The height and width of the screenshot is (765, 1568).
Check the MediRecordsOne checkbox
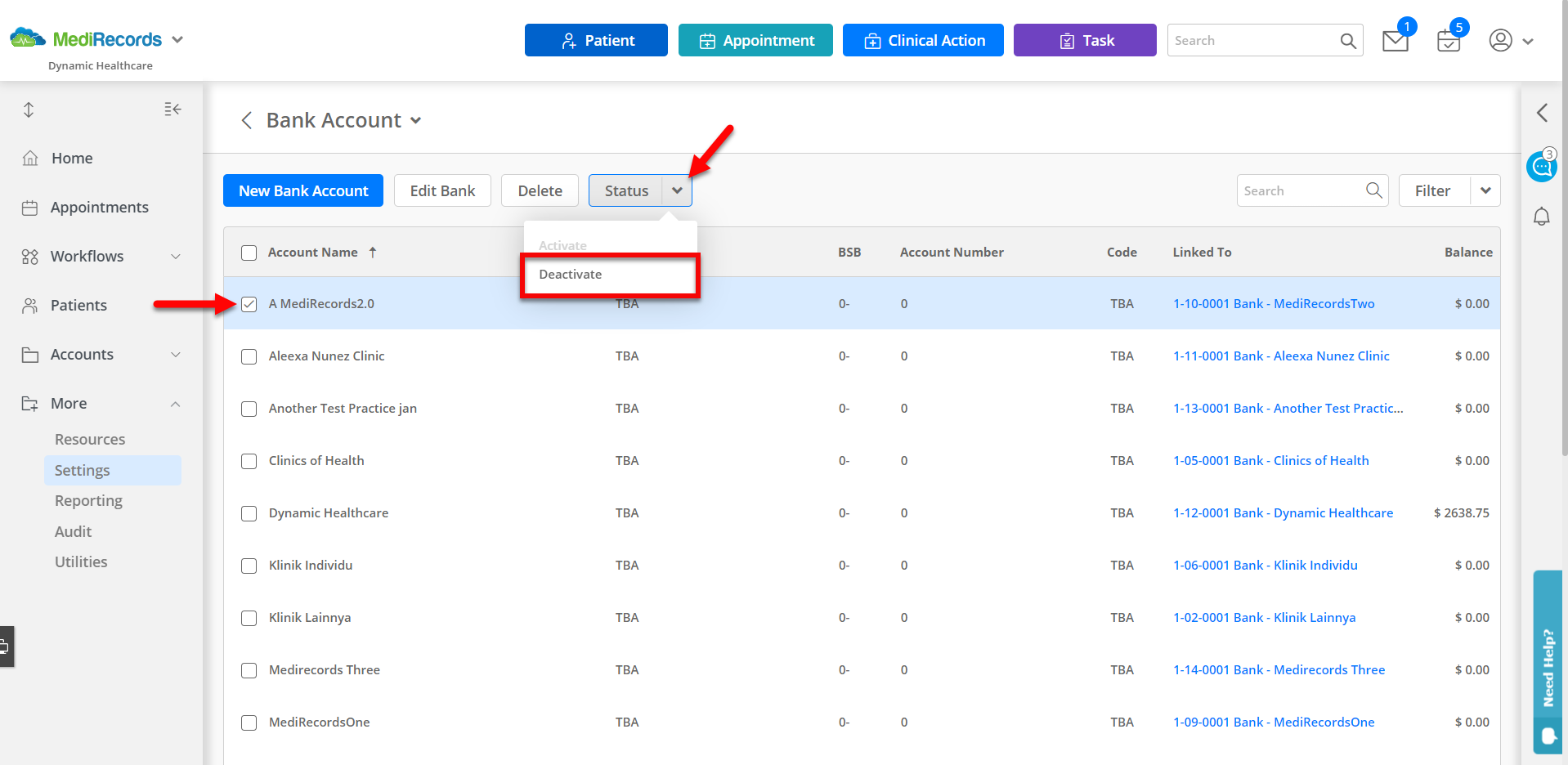249,722
